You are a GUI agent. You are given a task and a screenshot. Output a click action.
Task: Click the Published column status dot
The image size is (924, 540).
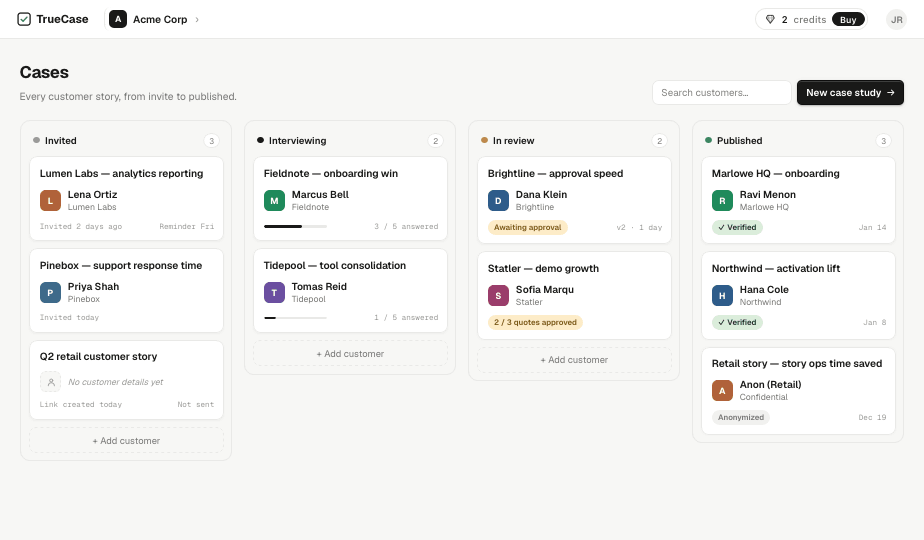[708, 140]
